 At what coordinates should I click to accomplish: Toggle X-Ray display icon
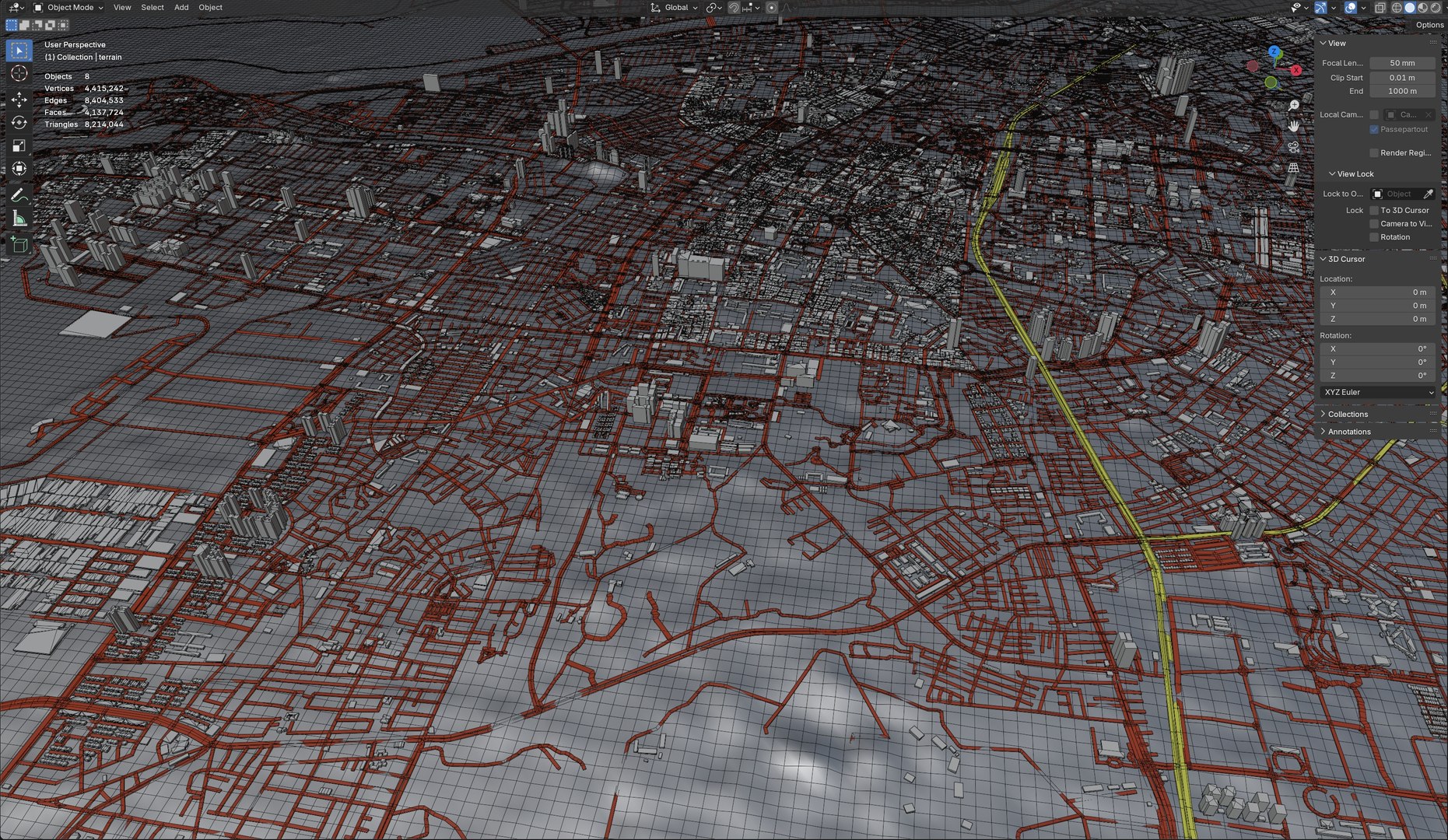(x=1380, y=8)
